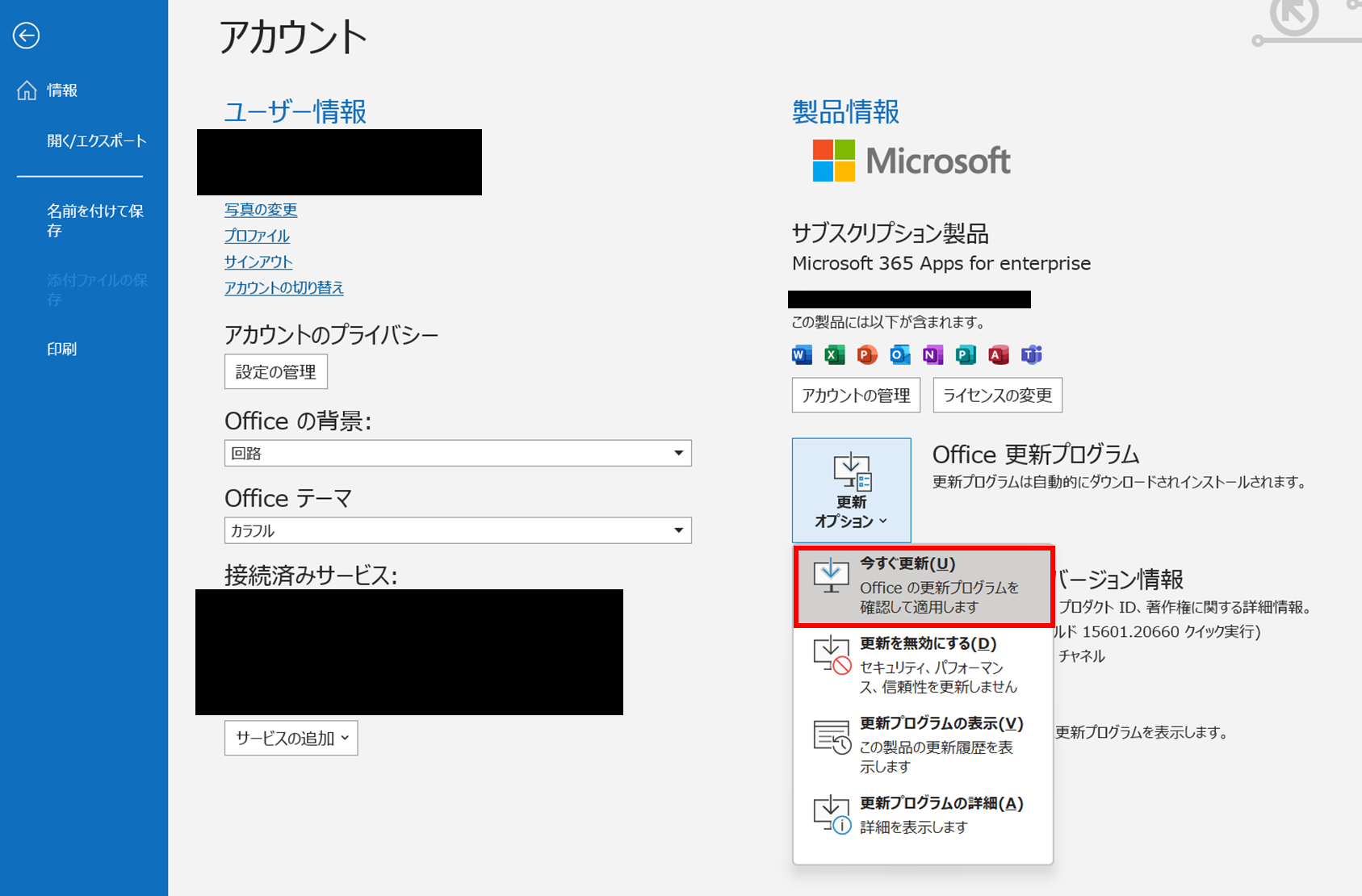Go to 情報 in the sidebar
1362x896 pixels.
[62, 90]
